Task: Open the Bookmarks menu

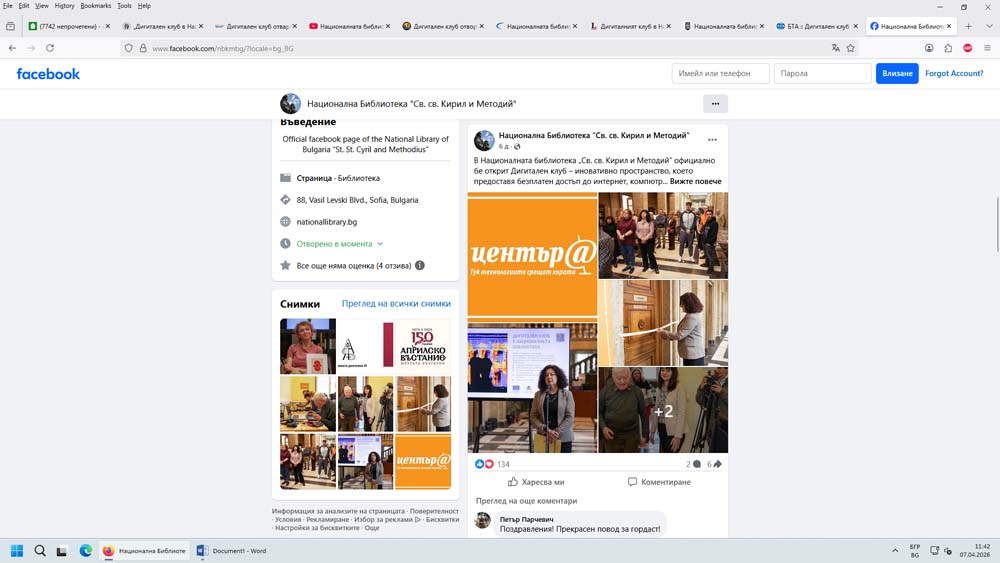Action: click(x=96, y=6)
